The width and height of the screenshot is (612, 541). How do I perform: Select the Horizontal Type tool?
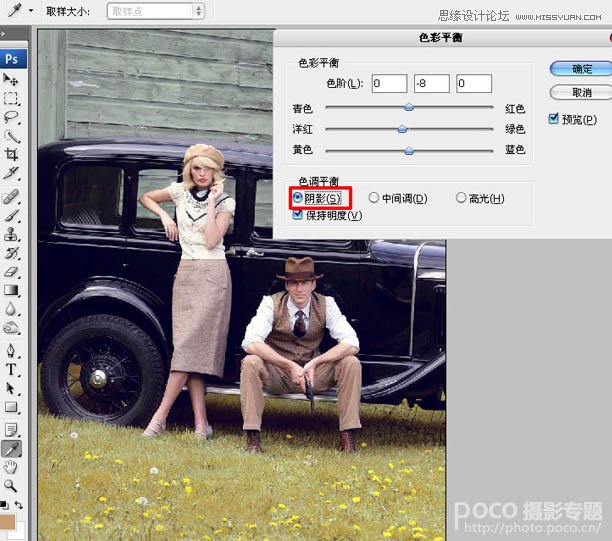point(11,369)
